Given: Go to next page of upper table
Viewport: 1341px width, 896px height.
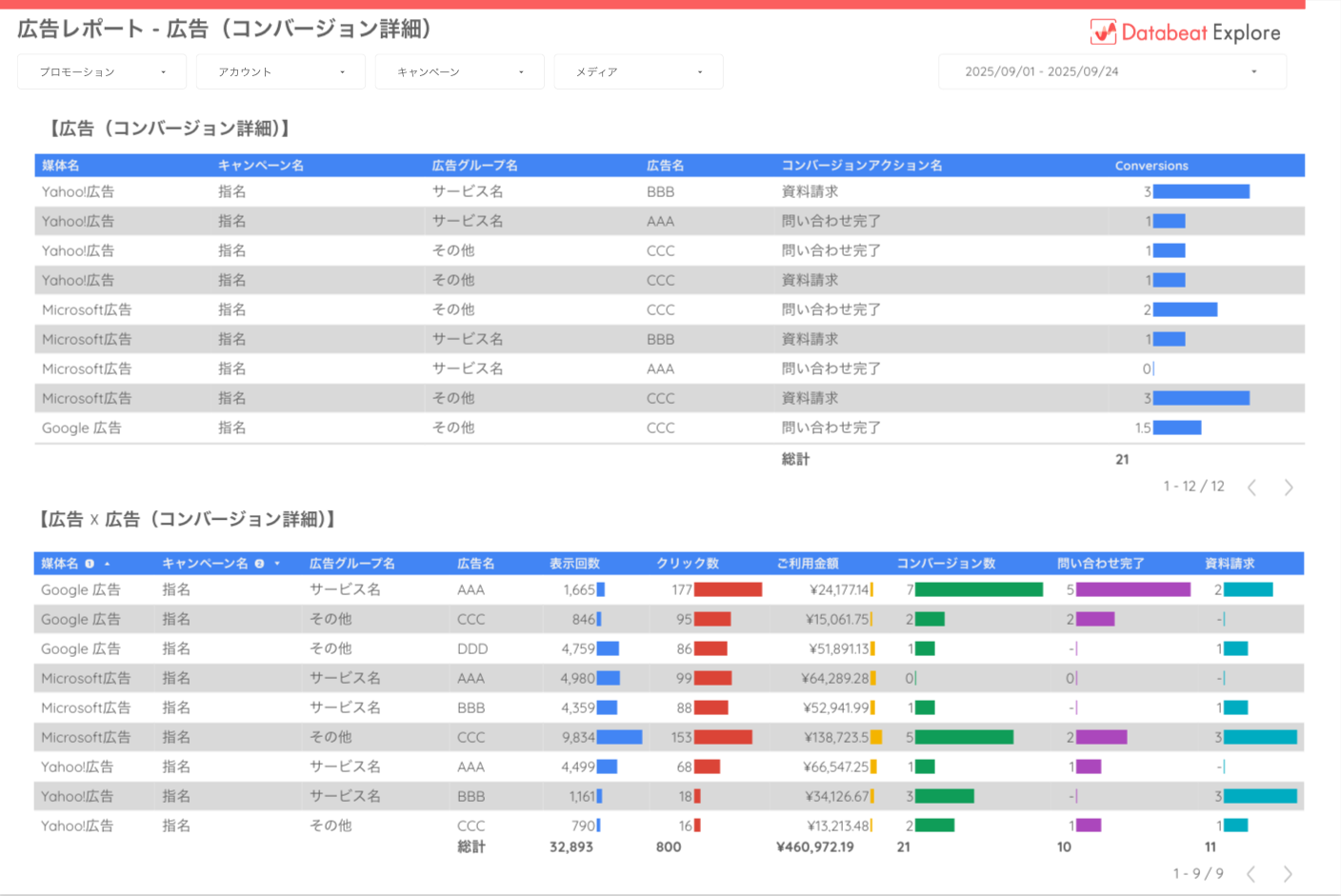Looking at the screenshot, I should pyautogui.click(x=1289, y=488).
